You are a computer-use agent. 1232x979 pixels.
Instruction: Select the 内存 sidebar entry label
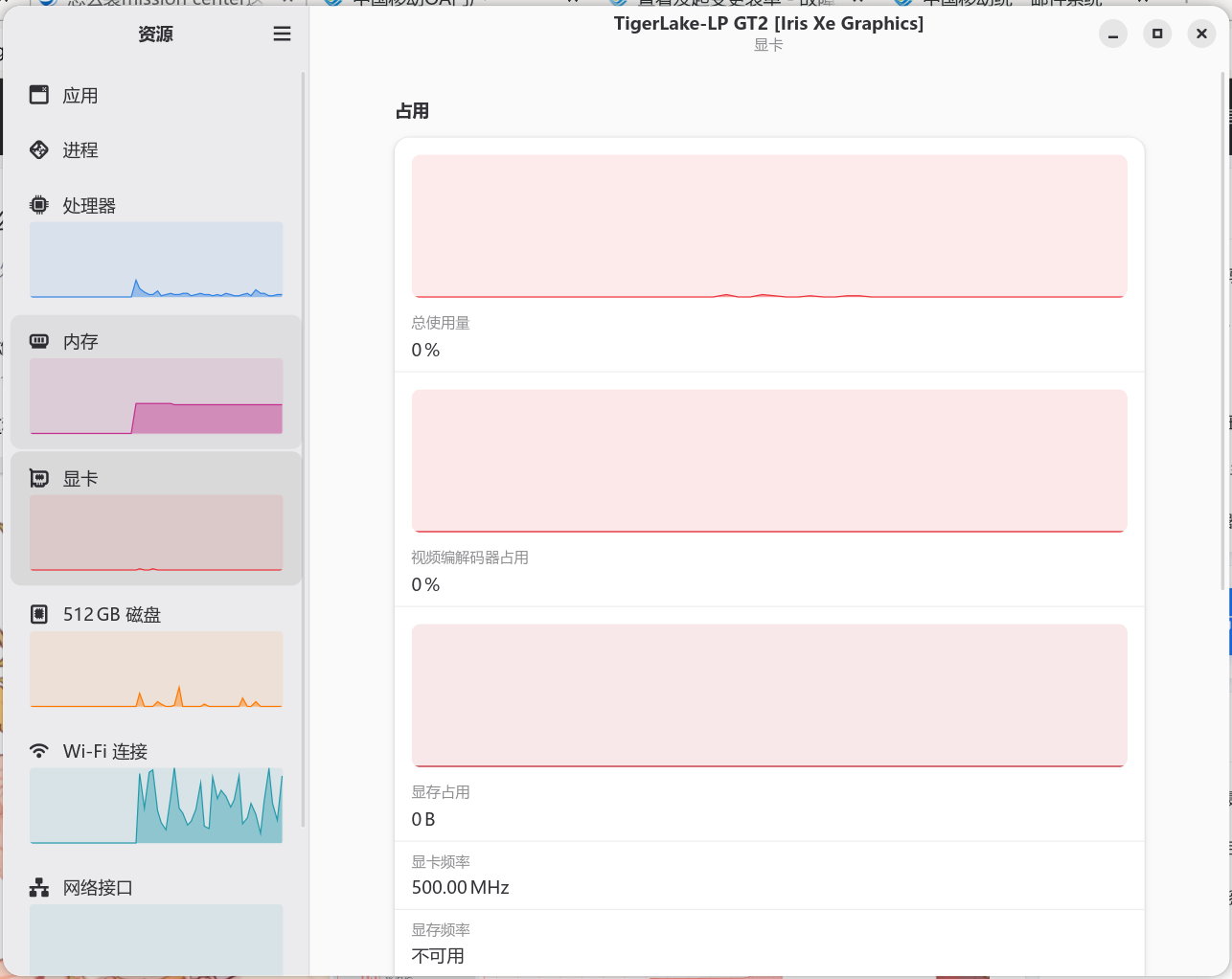pos(80,342)
